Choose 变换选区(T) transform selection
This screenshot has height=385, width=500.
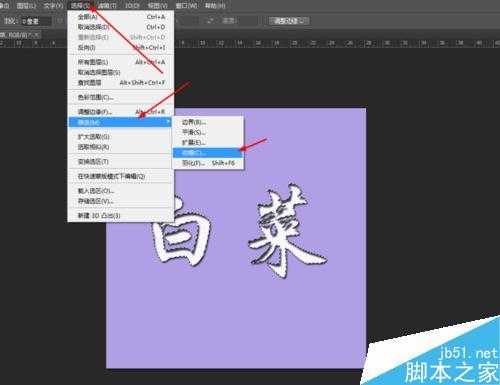coord(121,162)
